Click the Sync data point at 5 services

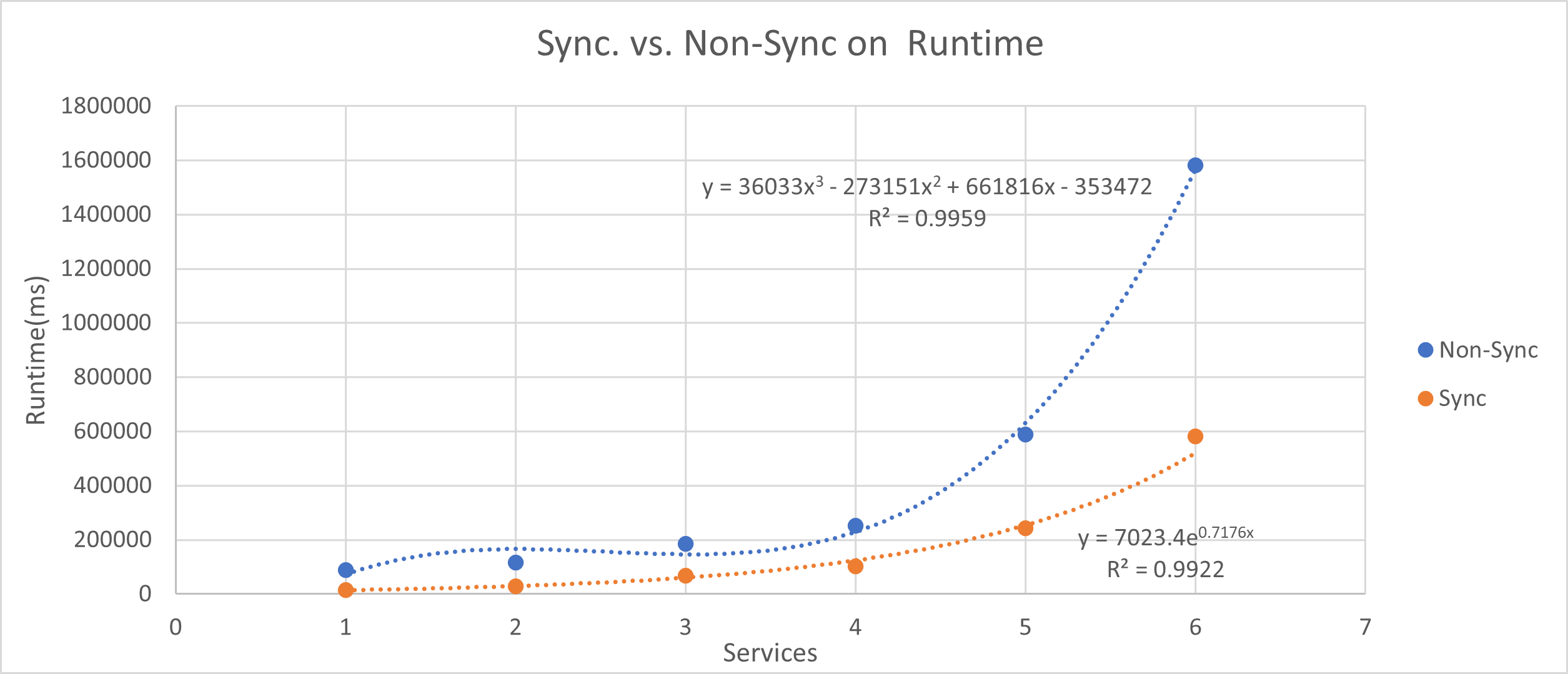[1025, 528]
